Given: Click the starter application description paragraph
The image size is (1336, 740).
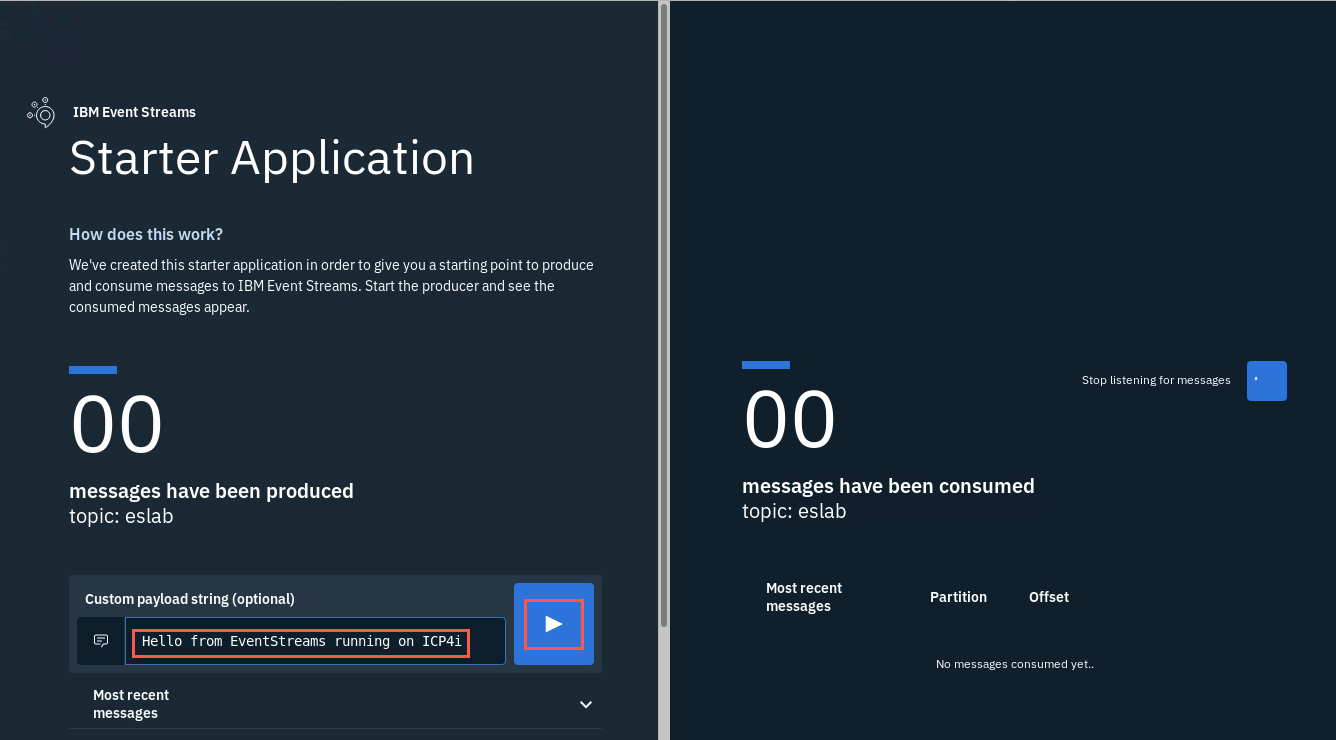Looking at the screenshot, I should coord(331,286).
